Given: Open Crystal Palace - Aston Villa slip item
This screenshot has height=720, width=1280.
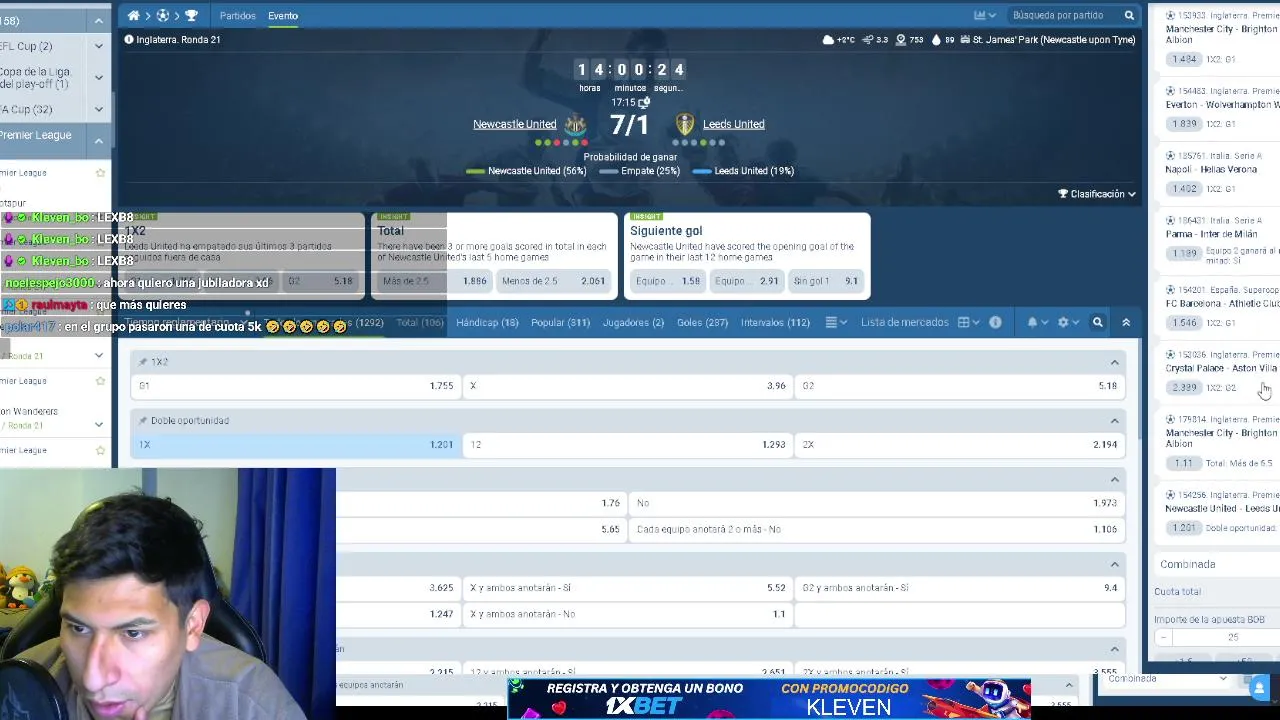Looking at the screenshot, I should (1221, 368).
